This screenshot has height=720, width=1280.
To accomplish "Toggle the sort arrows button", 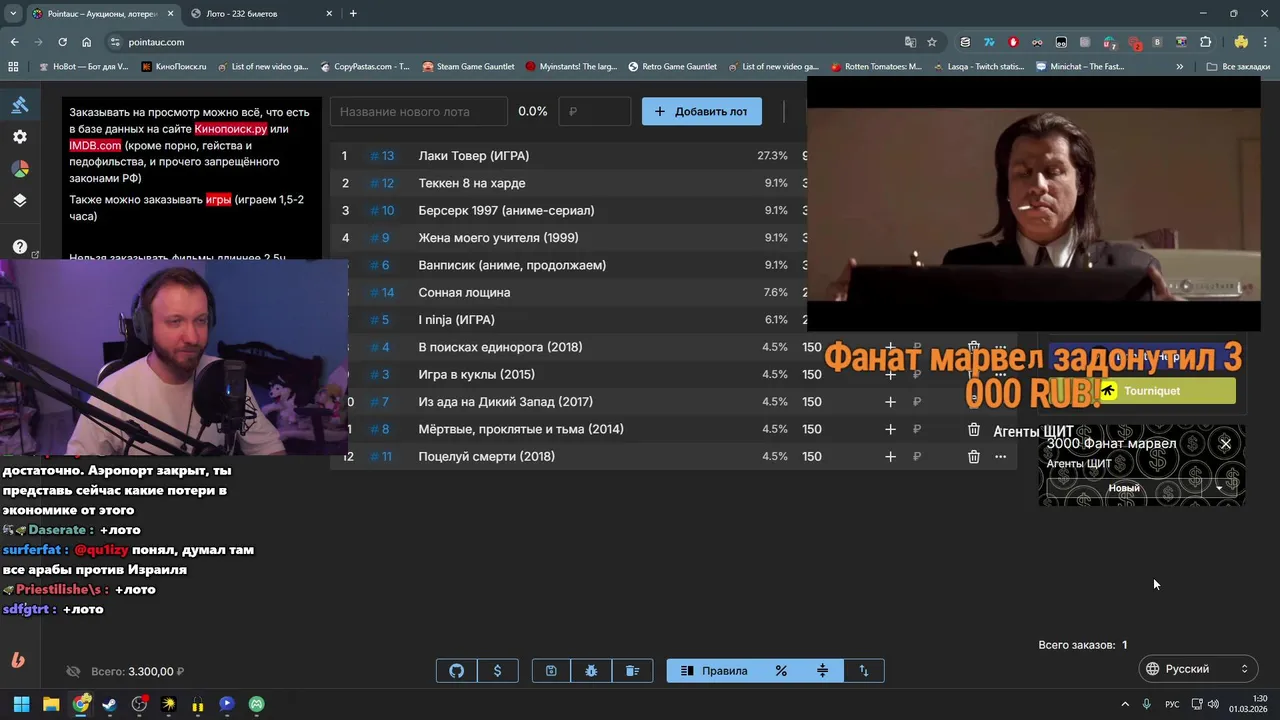I will click(864, 671).
